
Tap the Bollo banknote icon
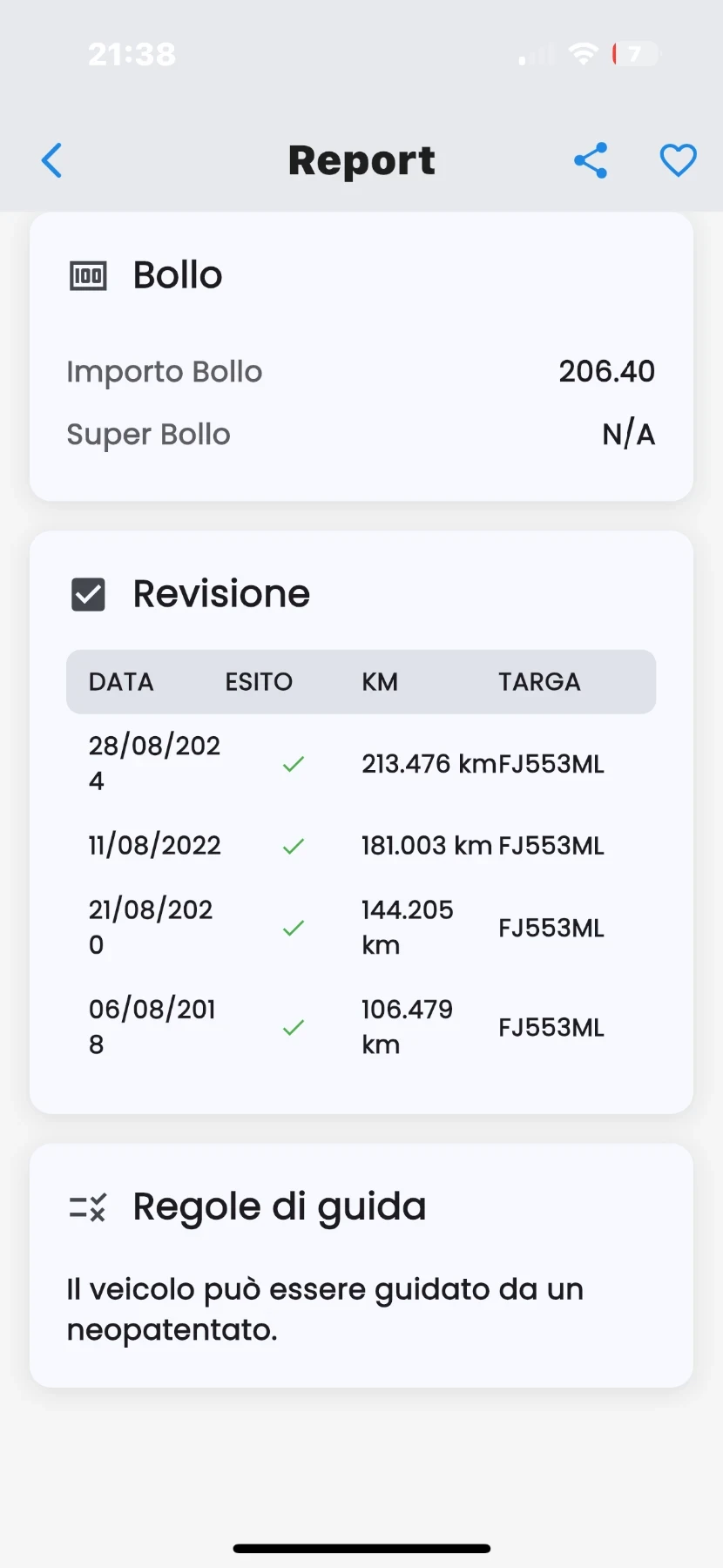click(x=88, y=276)
